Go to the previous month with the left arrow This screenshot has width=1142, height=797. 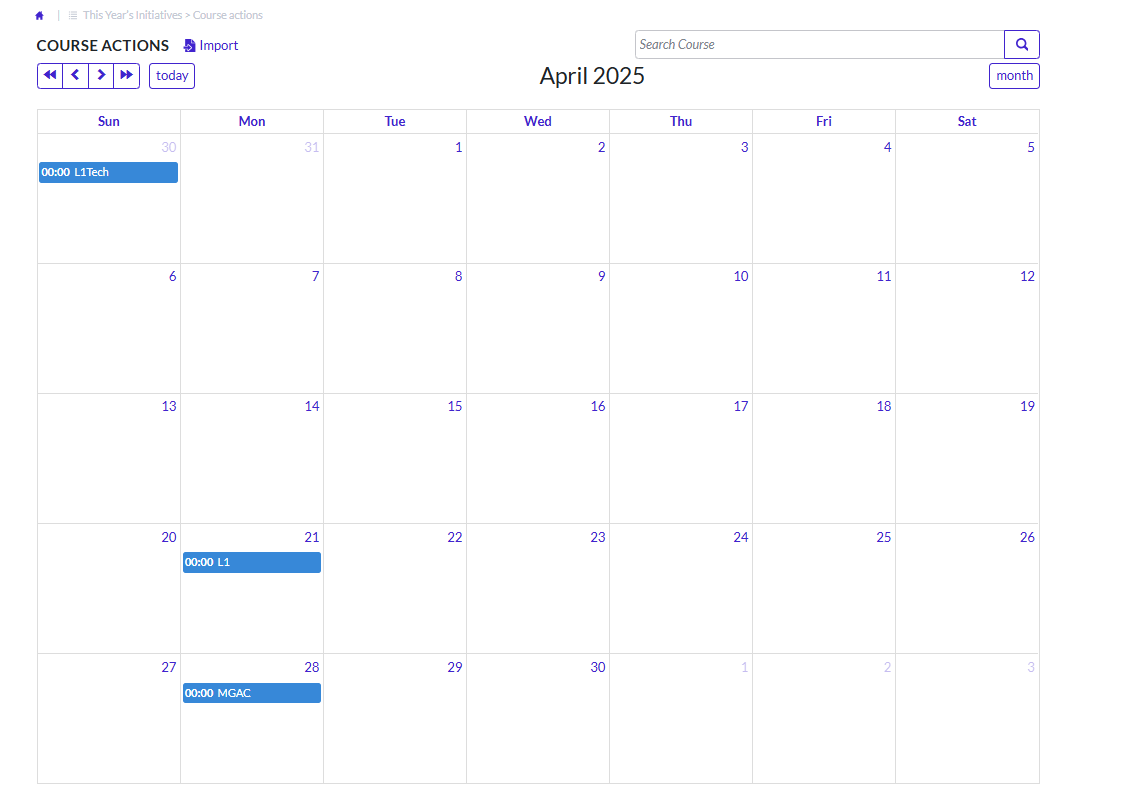pos(75,75)
